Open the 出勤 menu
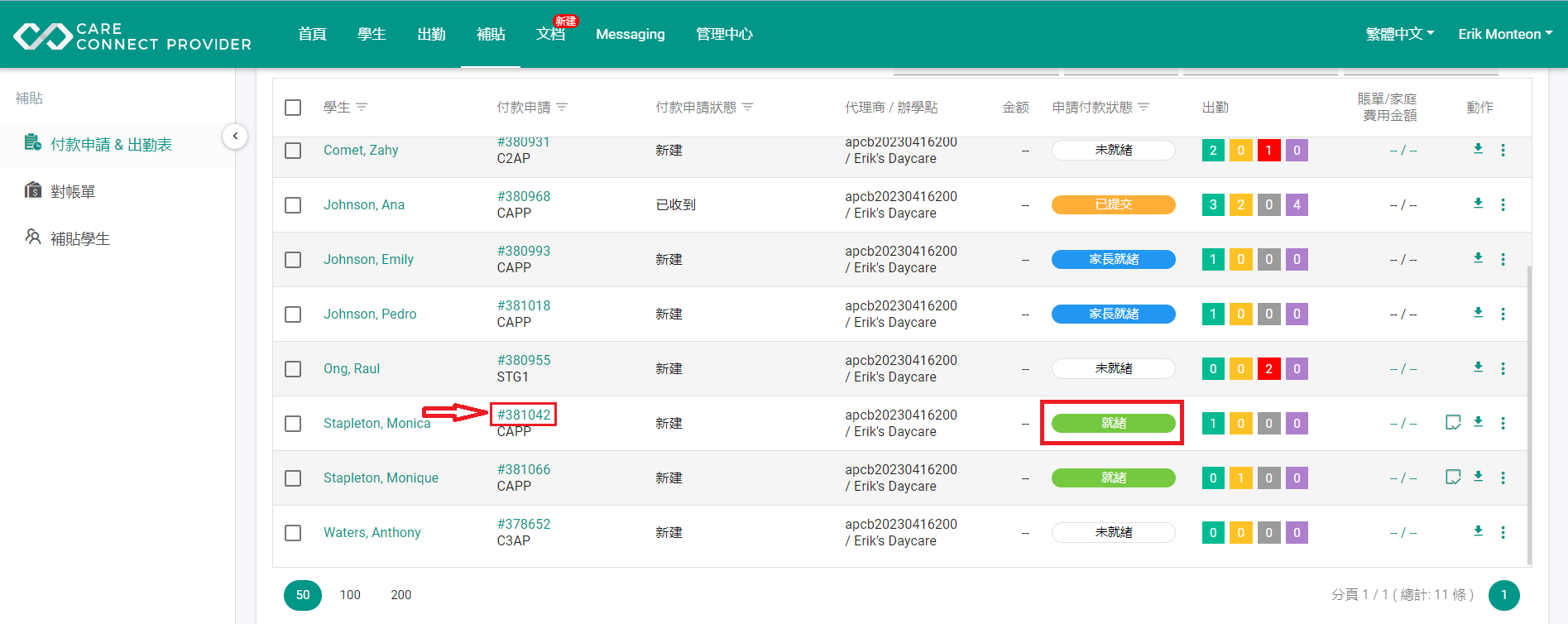 click(x=431, y=34)
